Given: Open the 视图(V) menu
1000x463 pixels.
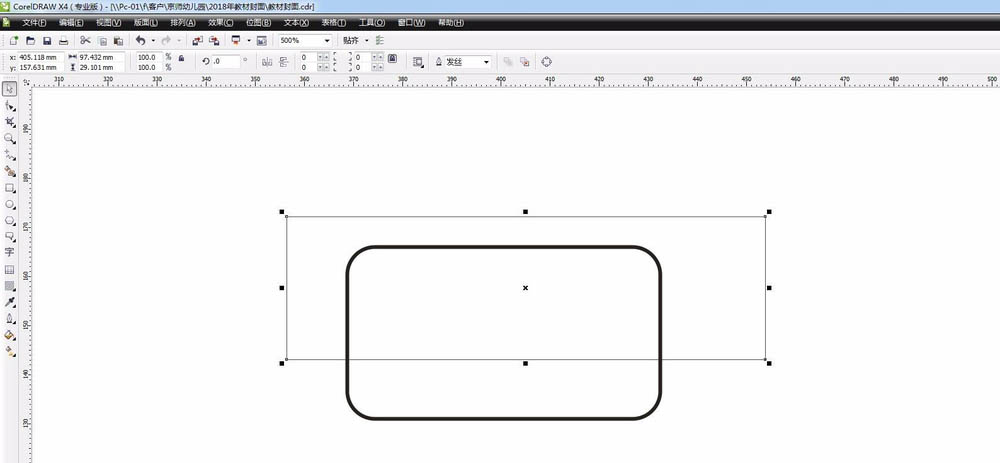Looking at the screenshot, I should 108,22.
